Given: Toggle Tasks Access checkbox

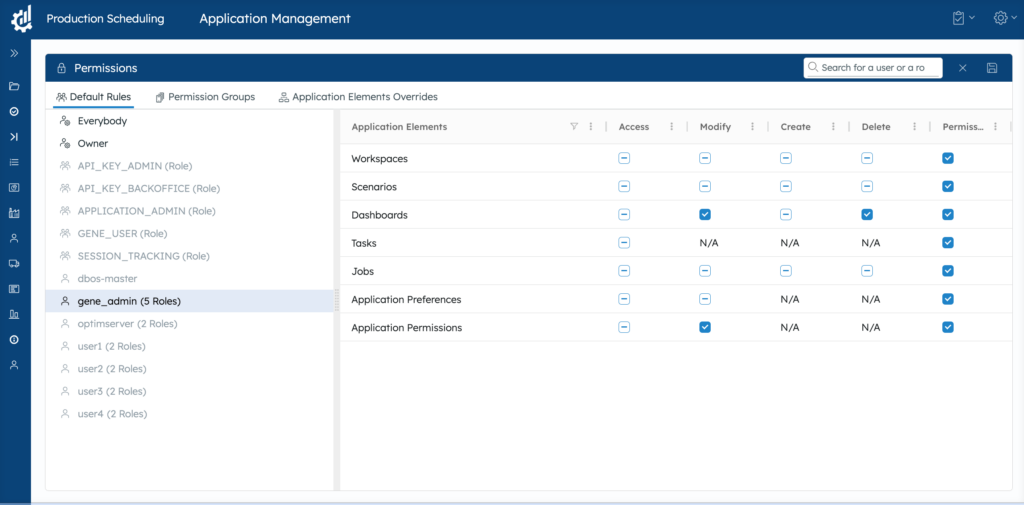Looking at the screenshot, I should [624, 242].
